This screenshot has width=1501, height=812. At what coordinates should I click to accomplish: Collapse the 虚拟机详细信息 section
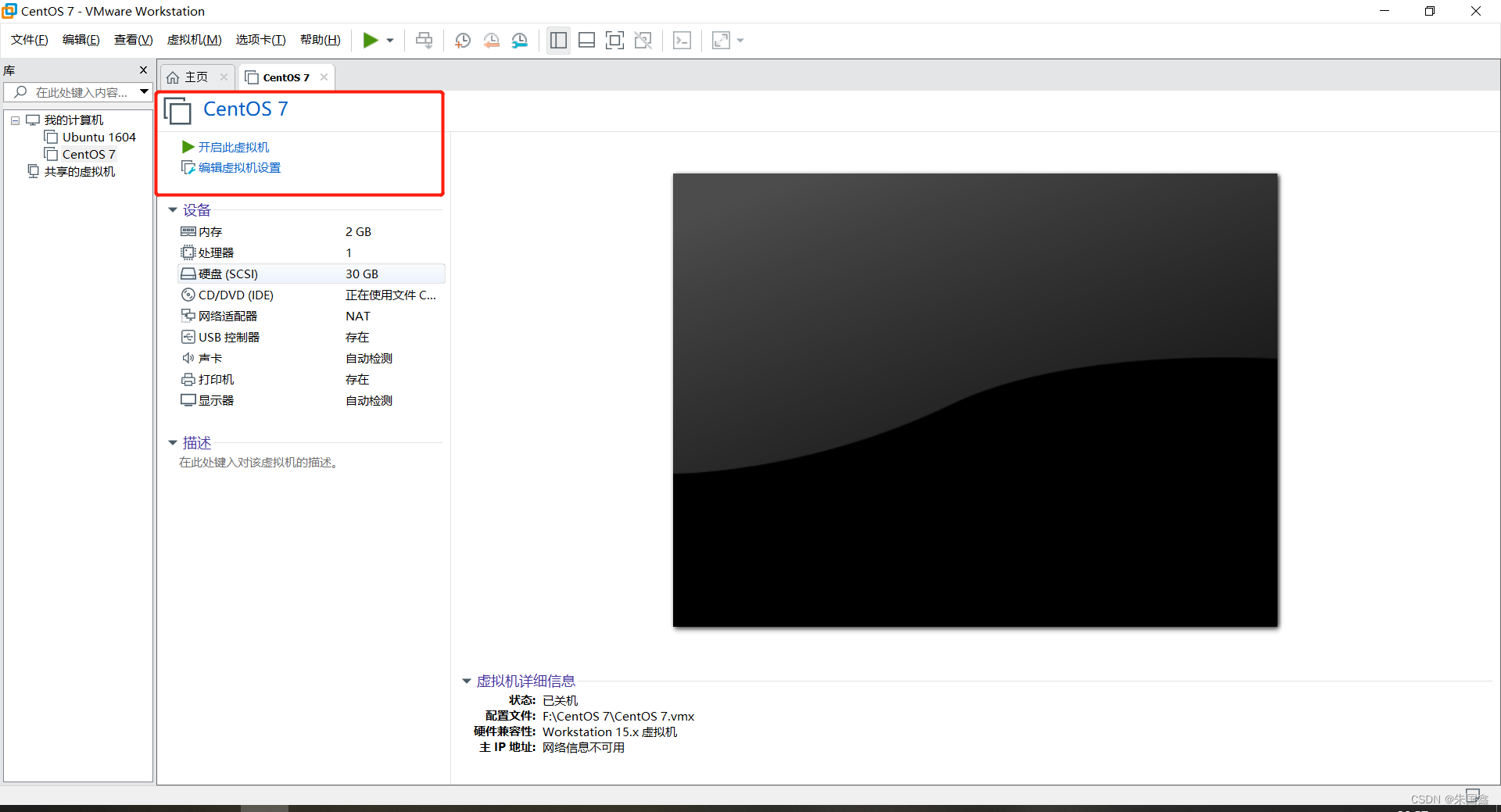[x=467, y=681]
